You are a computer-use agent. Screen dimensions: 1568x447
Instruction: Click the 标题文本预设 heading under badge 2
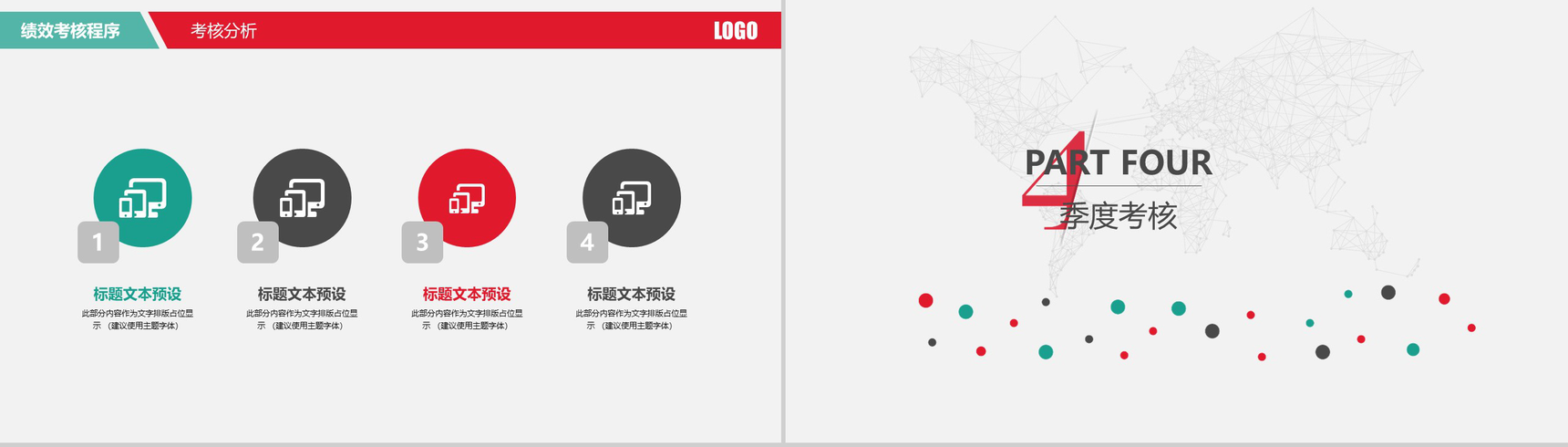coord(302,294)
